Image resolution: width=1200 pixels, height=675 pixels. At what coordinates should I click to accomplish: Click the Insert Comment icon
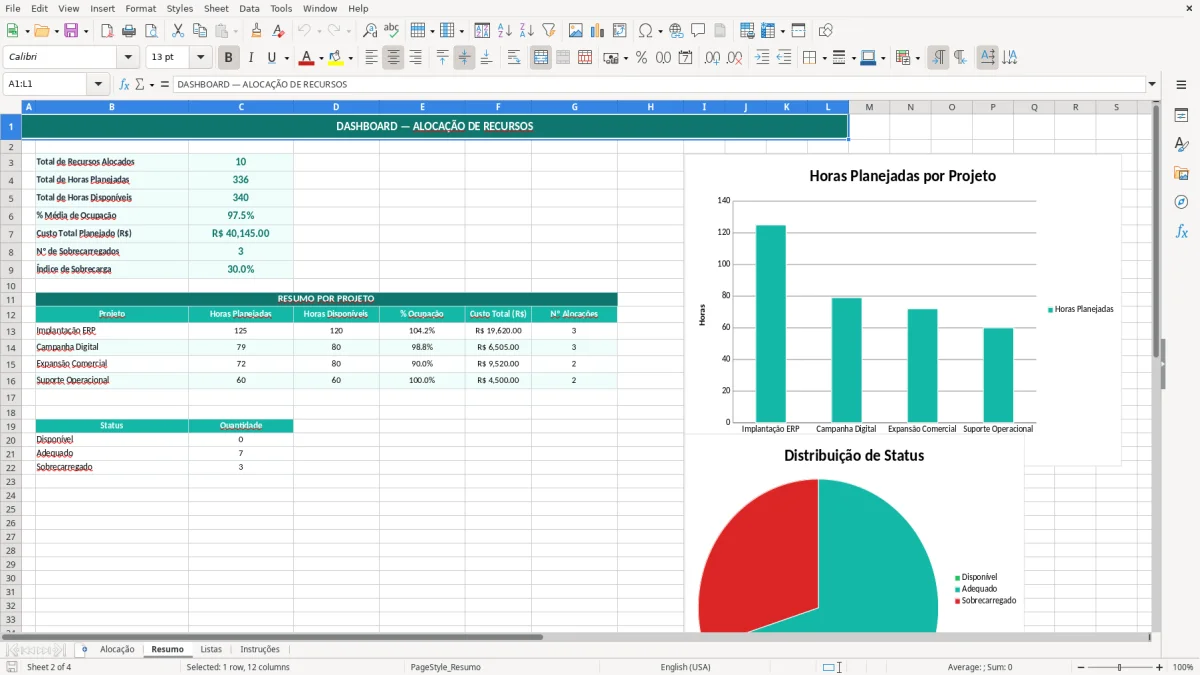click(x=698, y=31)
